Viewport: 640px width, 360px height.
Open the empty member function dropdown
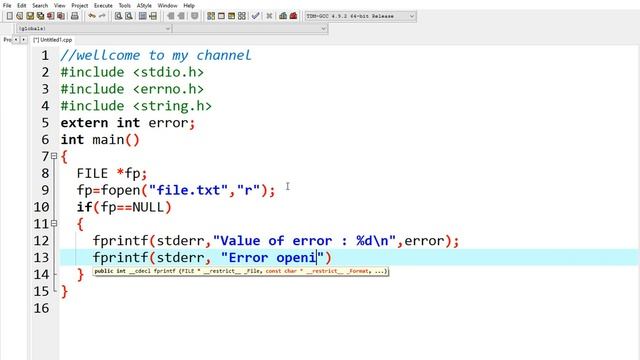[250, 29]
